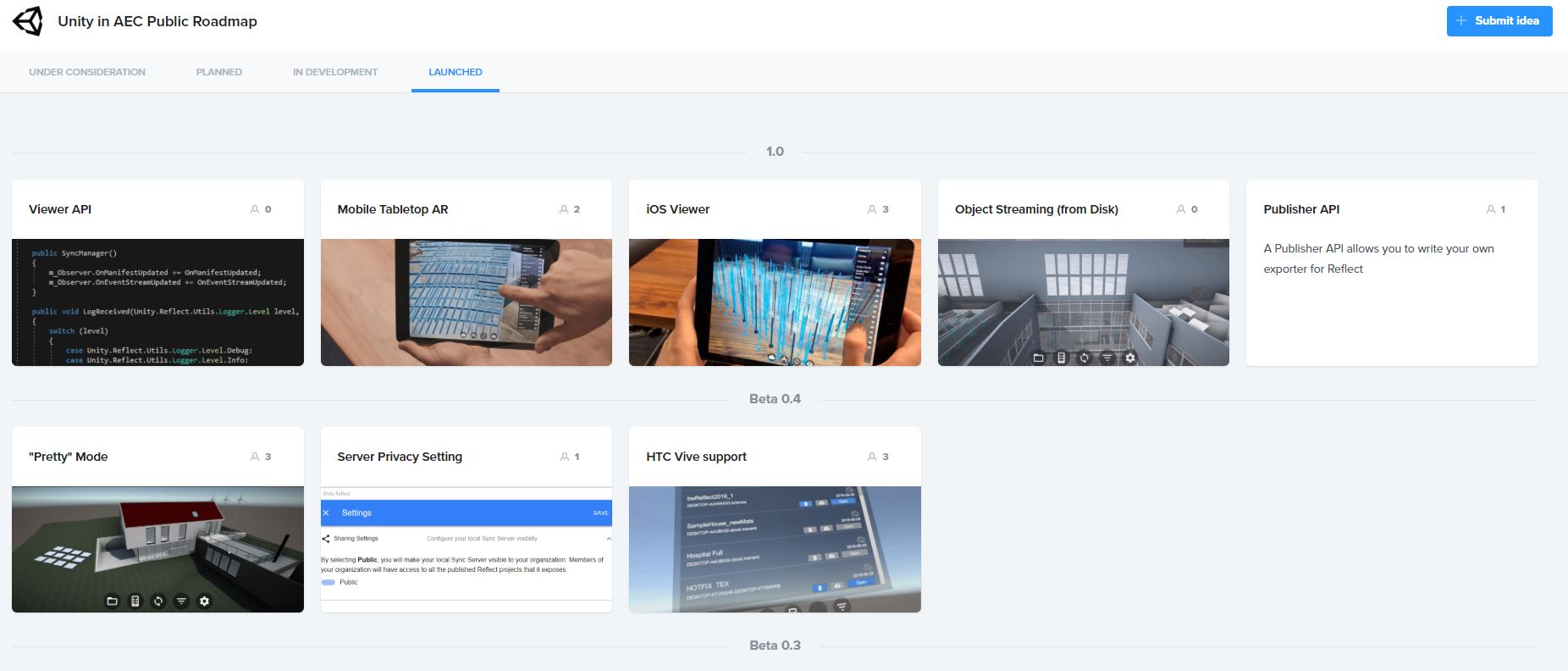Viewport: 1568px width, 671px height.
Task: Click the Mobile Tabletop AR vote icon
Action: pyautogui.click(x=564, y=209)
